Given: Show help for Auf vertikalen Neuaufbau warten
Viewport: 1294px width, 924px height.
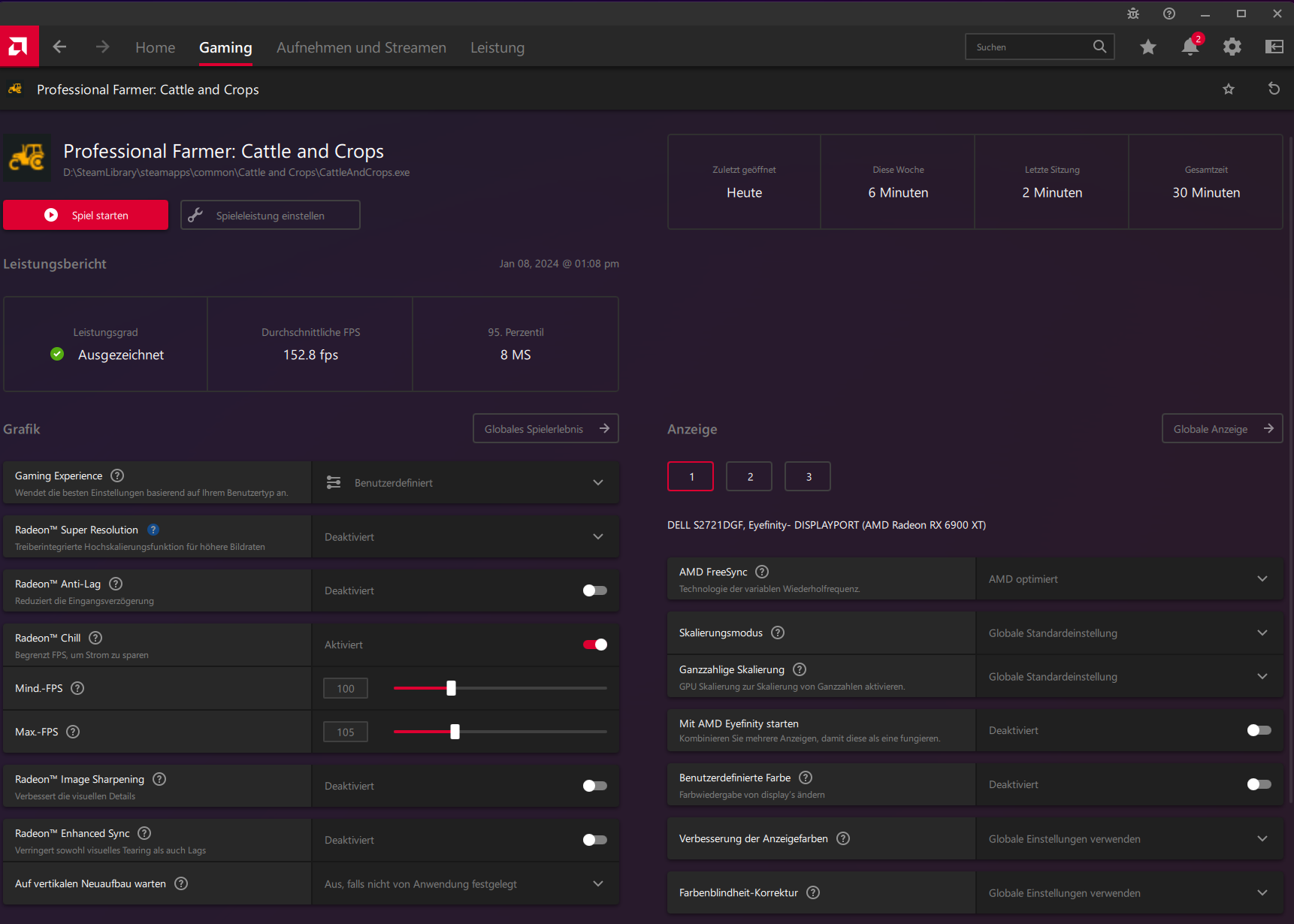Looking at the screenshot, I should (181, 883).
